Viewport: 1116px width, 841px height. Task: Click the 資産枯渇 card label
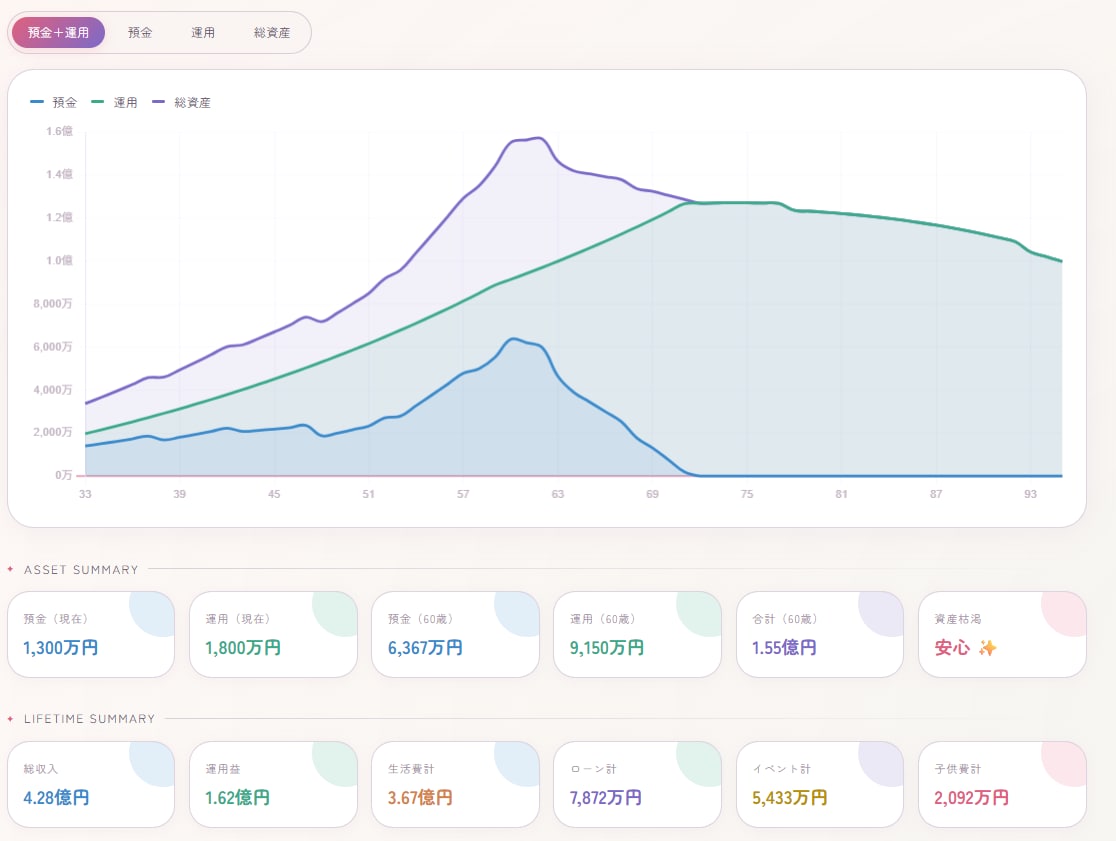tap(958, 619)
